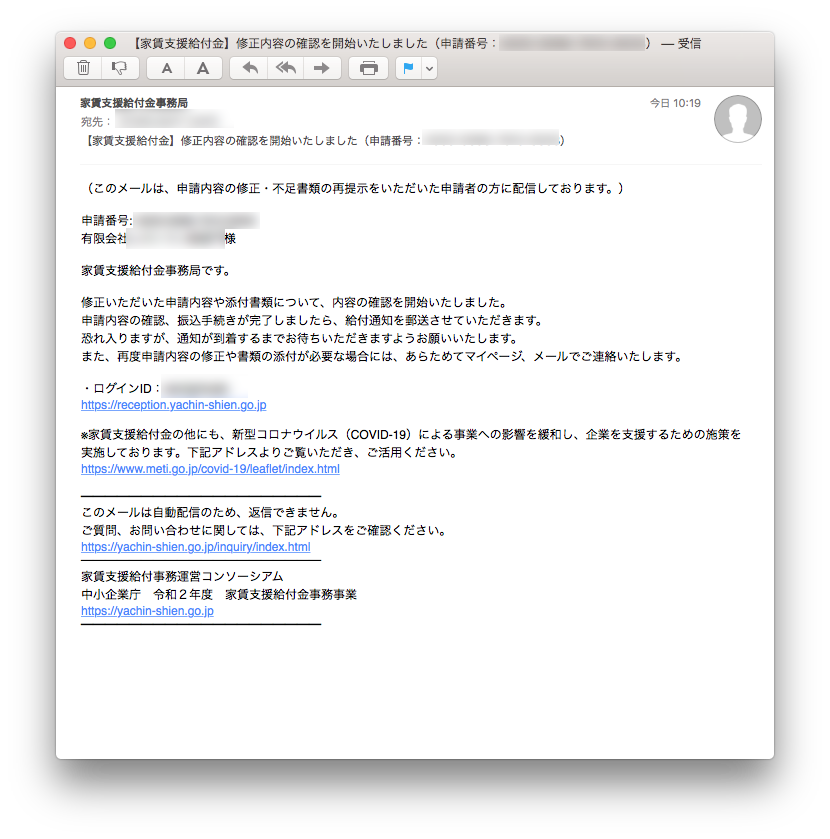Reply to the sender

pyautogui.click(x=250, y=68)
